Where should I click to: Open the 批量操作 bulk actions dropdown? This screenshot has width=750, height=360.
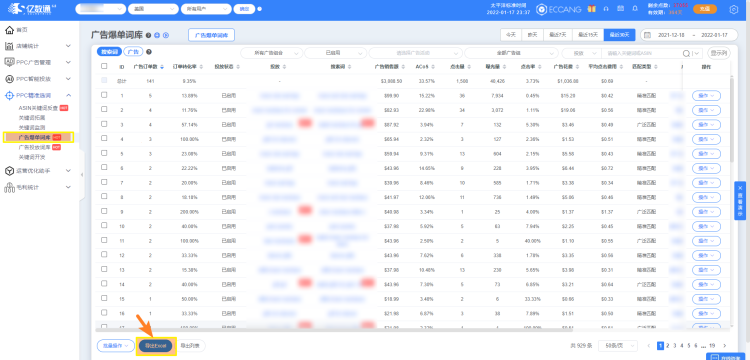116,345
